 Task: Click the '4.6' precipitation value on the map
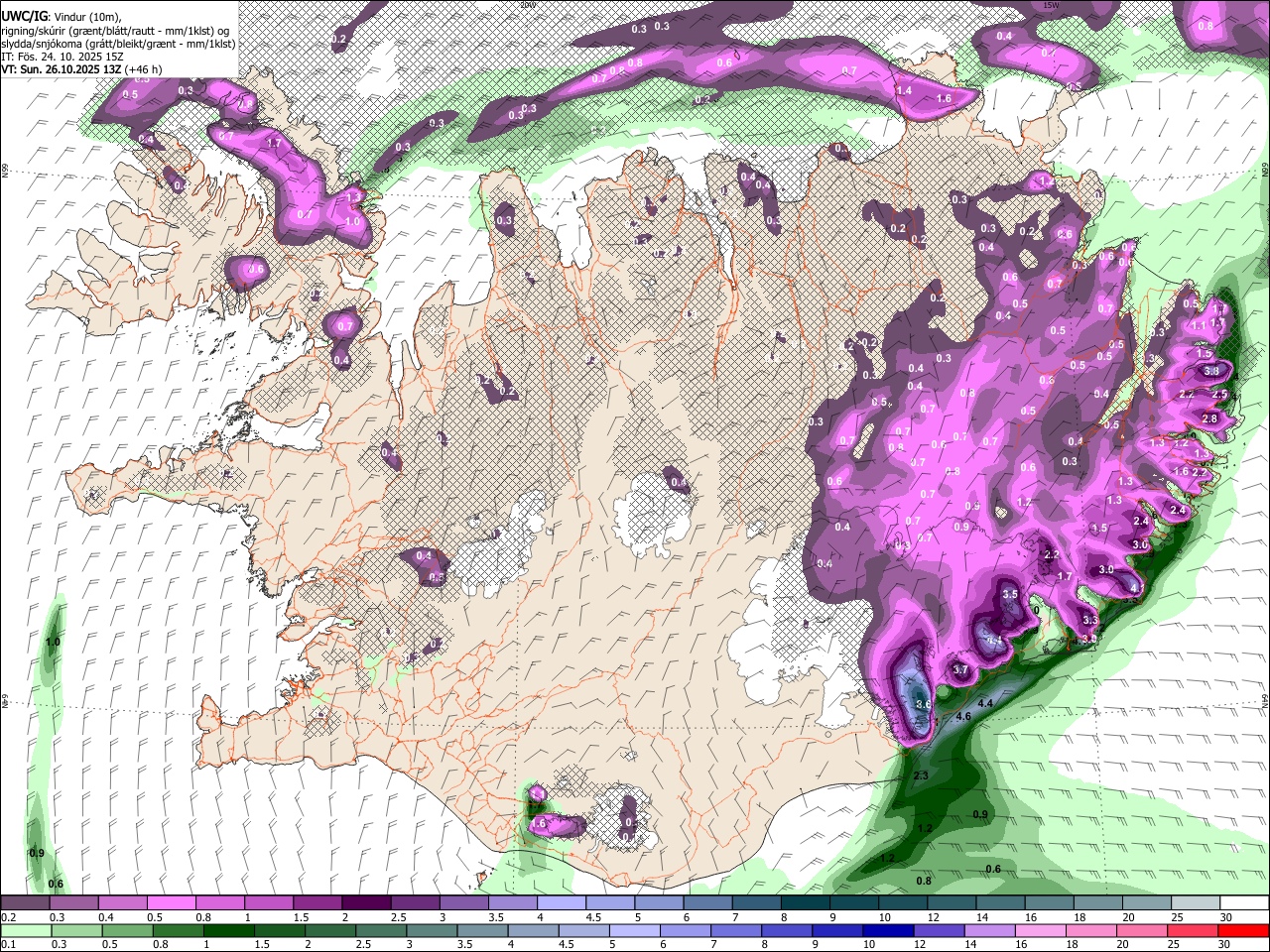pos(963,717)
